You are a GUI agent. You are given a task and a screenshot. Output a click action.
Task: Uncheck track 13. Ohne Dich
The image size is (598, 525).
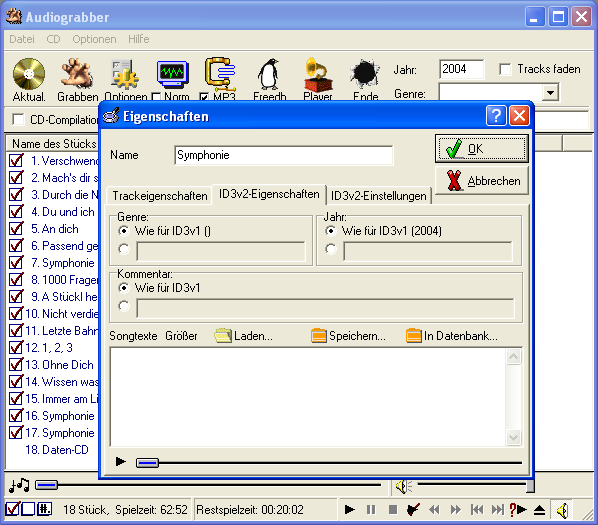pyautogui.click(x=16, y=364)
